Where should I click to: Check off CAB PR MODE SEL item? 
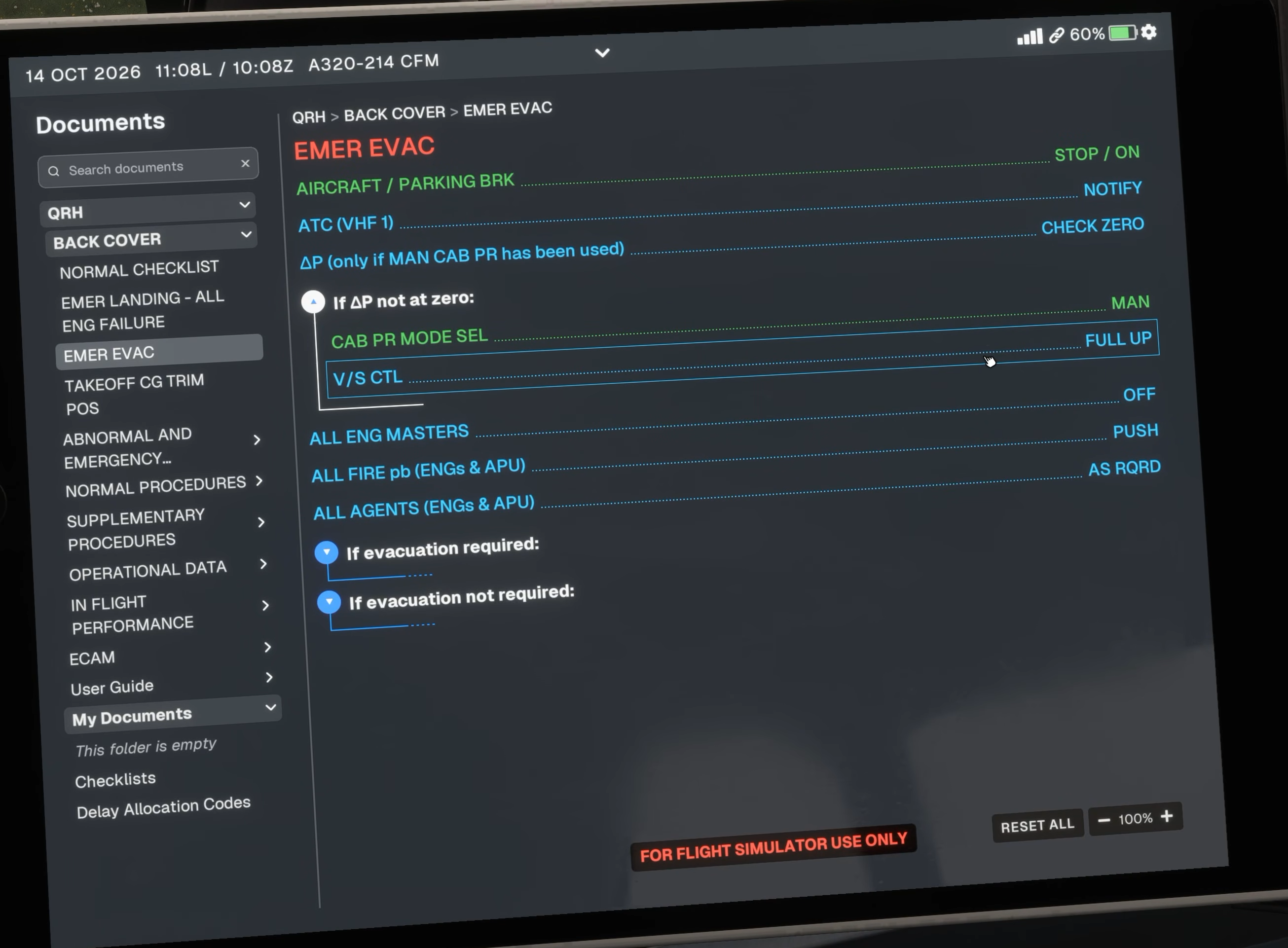740,322
